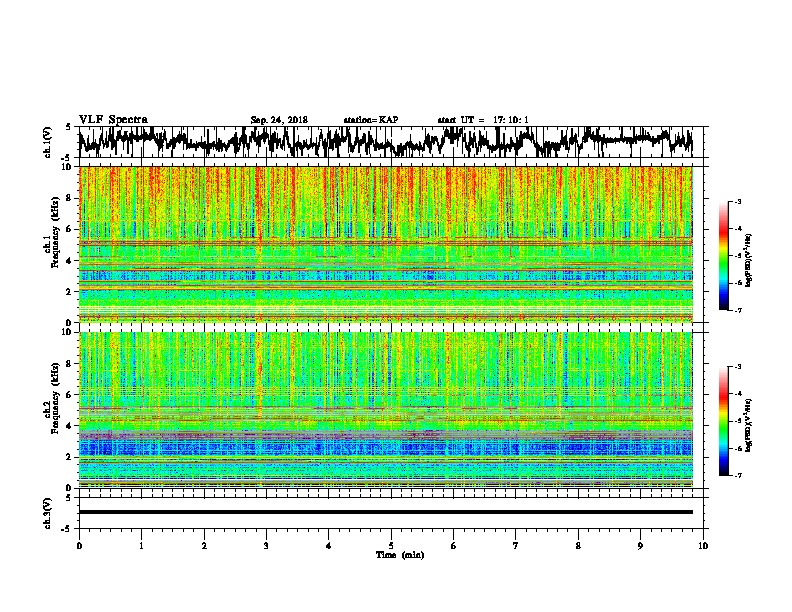The width and height of the screenshot is (792, 612).
Task: Click the ch.1 voltage waveform trace
Action: [385, 142]
